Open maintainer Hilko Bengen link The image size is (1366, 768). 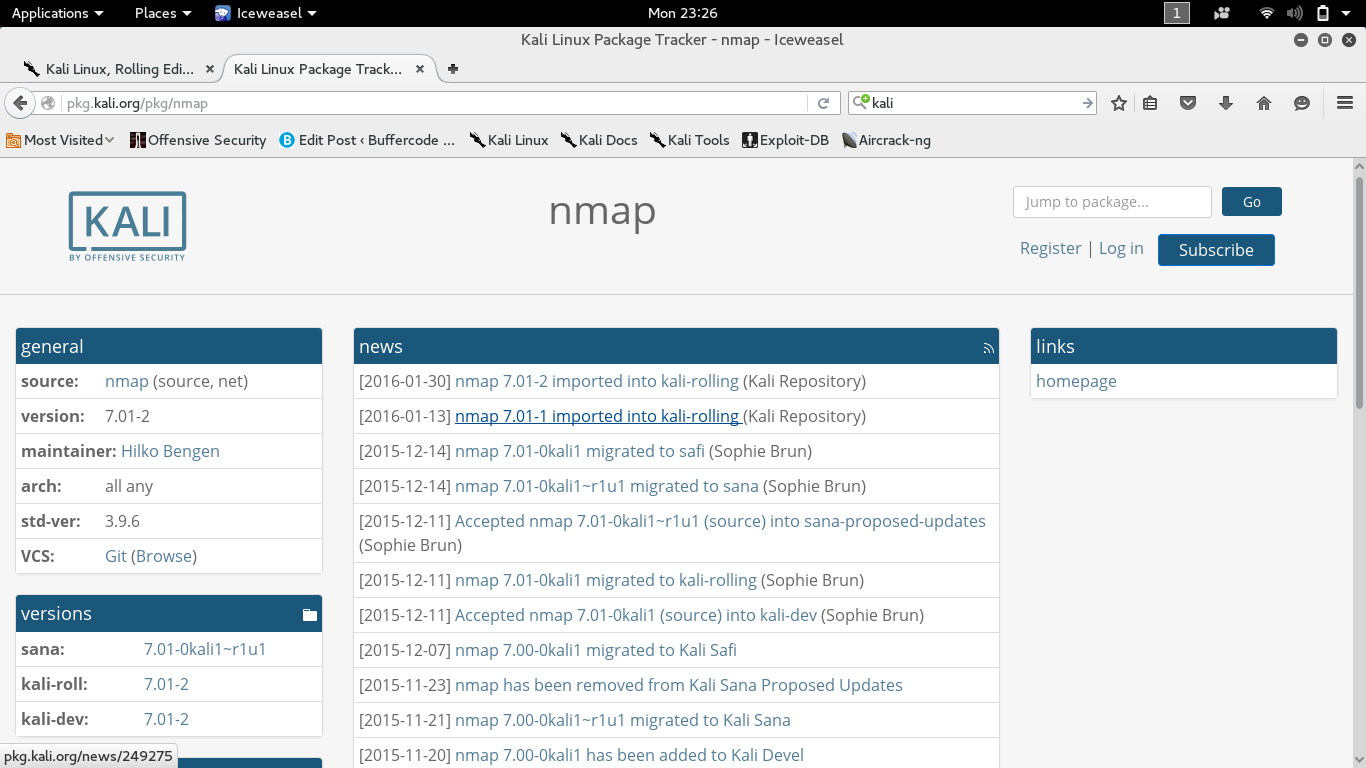tap(170, 451)
